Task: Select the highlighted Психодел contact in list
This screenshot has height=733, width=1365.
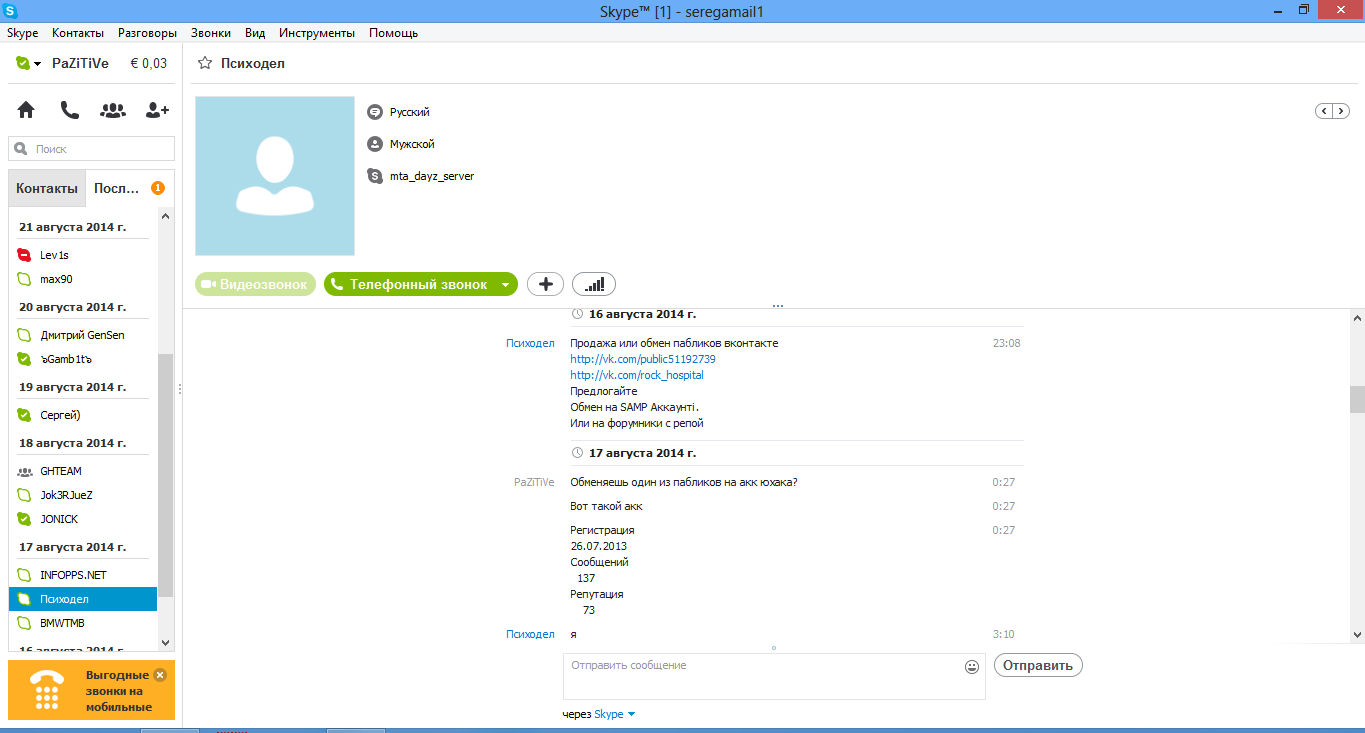Action: click(x=83, y=599)
